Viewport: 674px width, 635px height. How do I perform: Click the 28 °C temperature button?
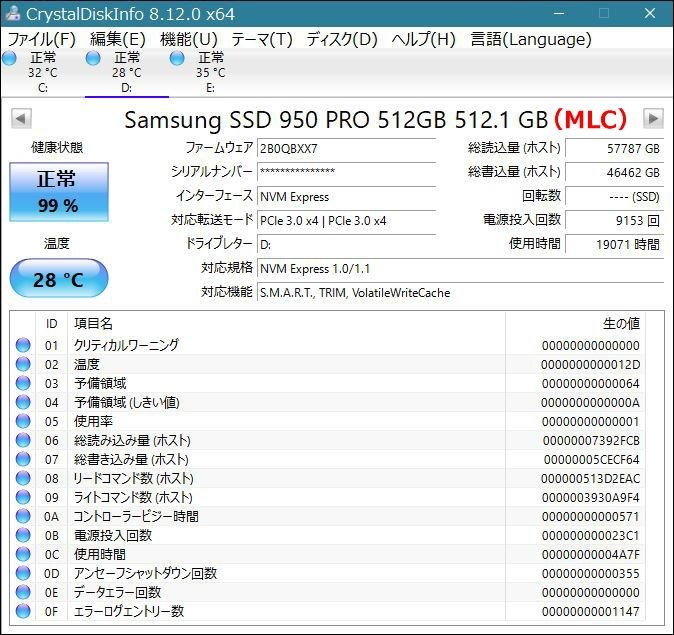pyautogui.click(x=59, y=278)
